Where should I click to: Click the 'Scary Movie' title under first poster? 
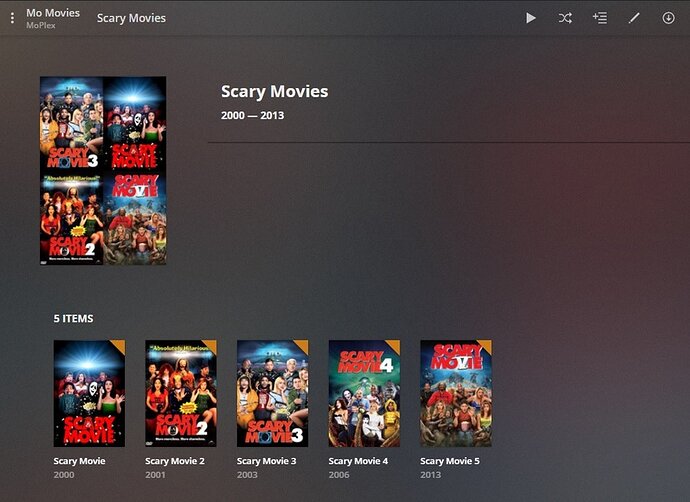[x=79, y=461]
